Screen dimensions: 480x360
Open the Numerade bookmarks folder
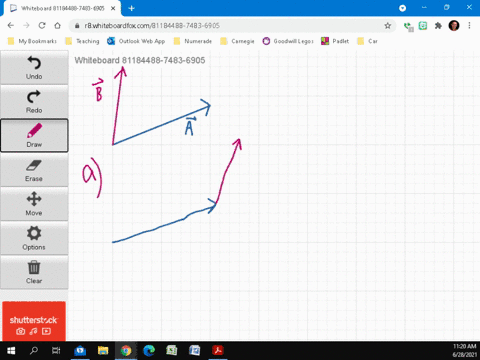click(193, 41)
